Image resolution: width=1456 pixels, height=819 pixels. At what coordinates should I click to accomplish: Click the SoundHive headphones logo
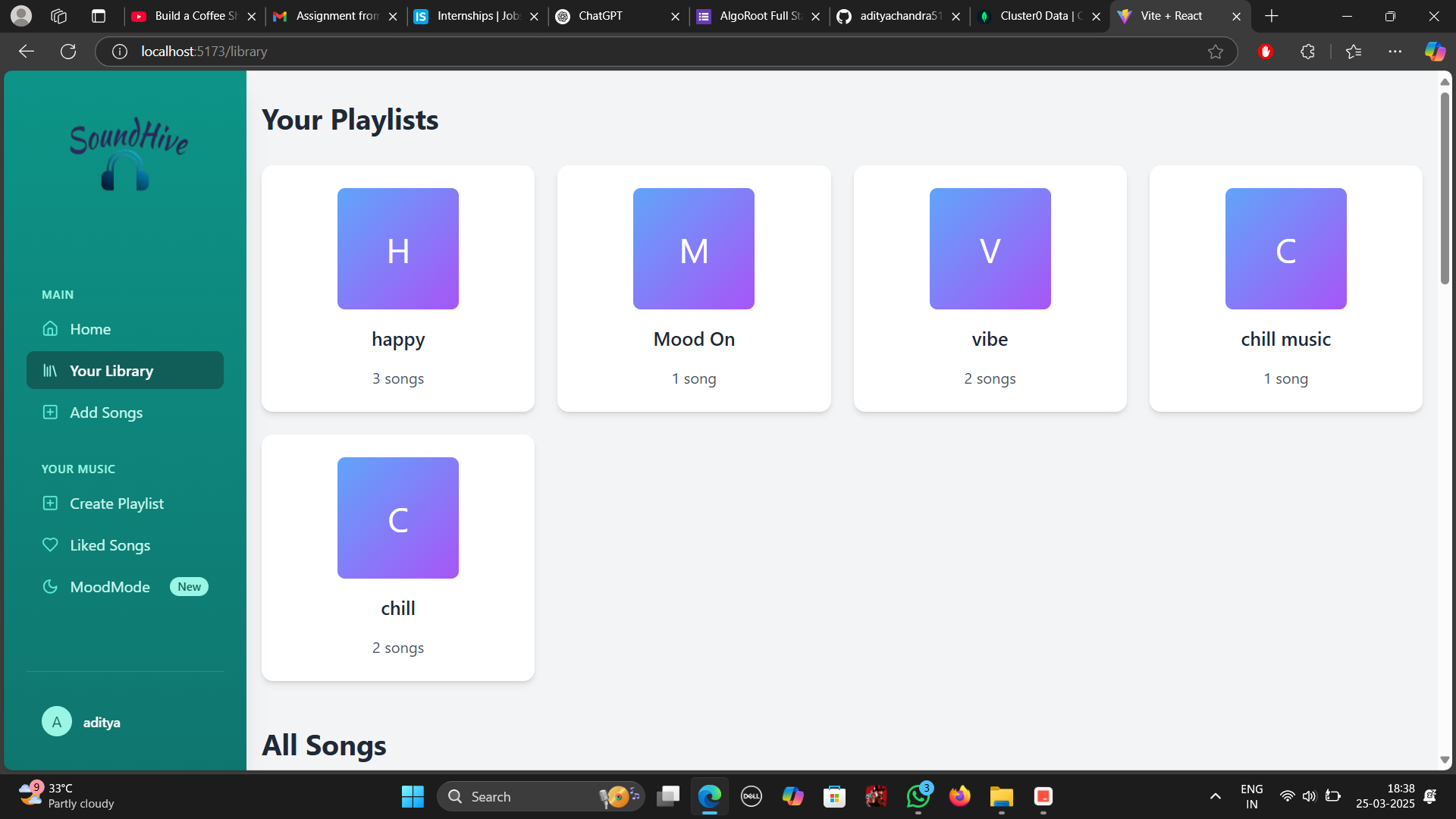(x=126, y=171)
